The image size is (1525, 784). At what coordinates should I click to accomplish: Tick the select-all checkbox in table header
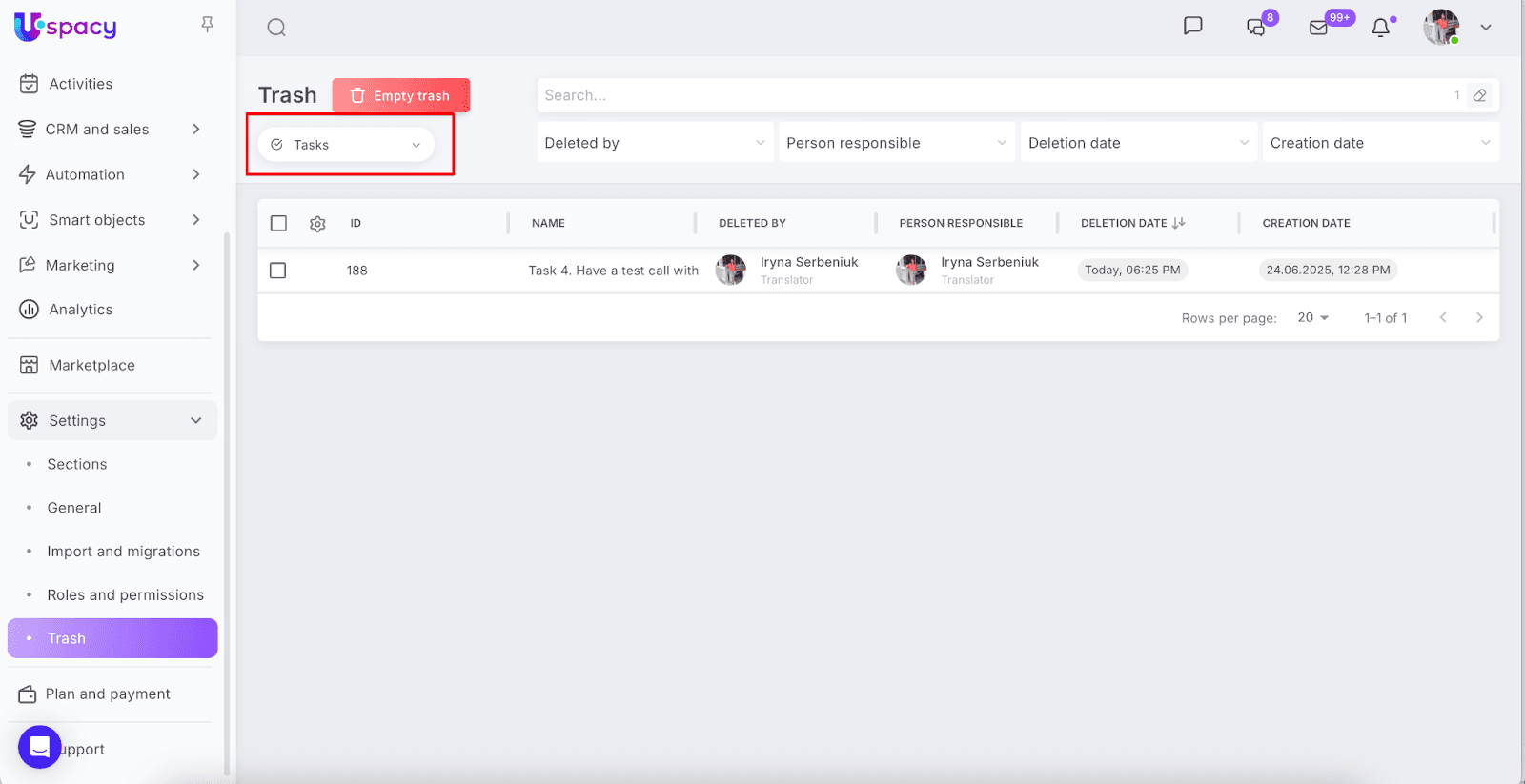coord(278,223)
